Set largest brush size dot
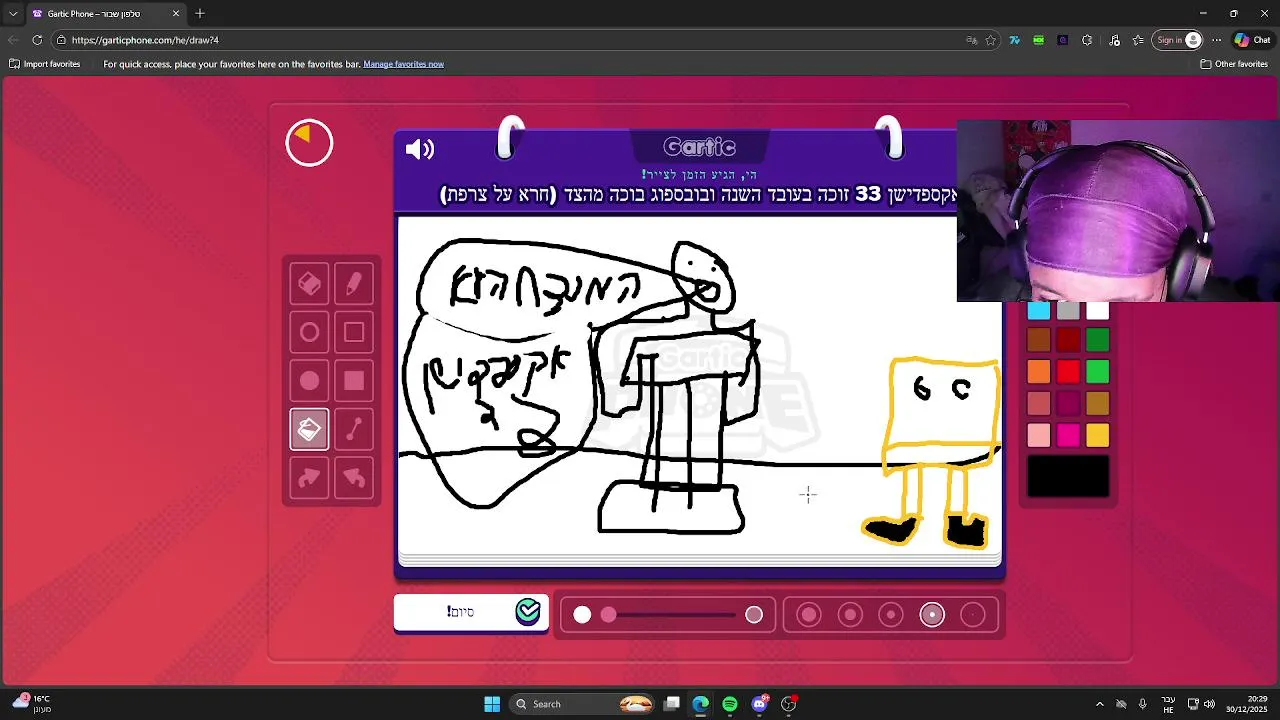 (754, 615)
